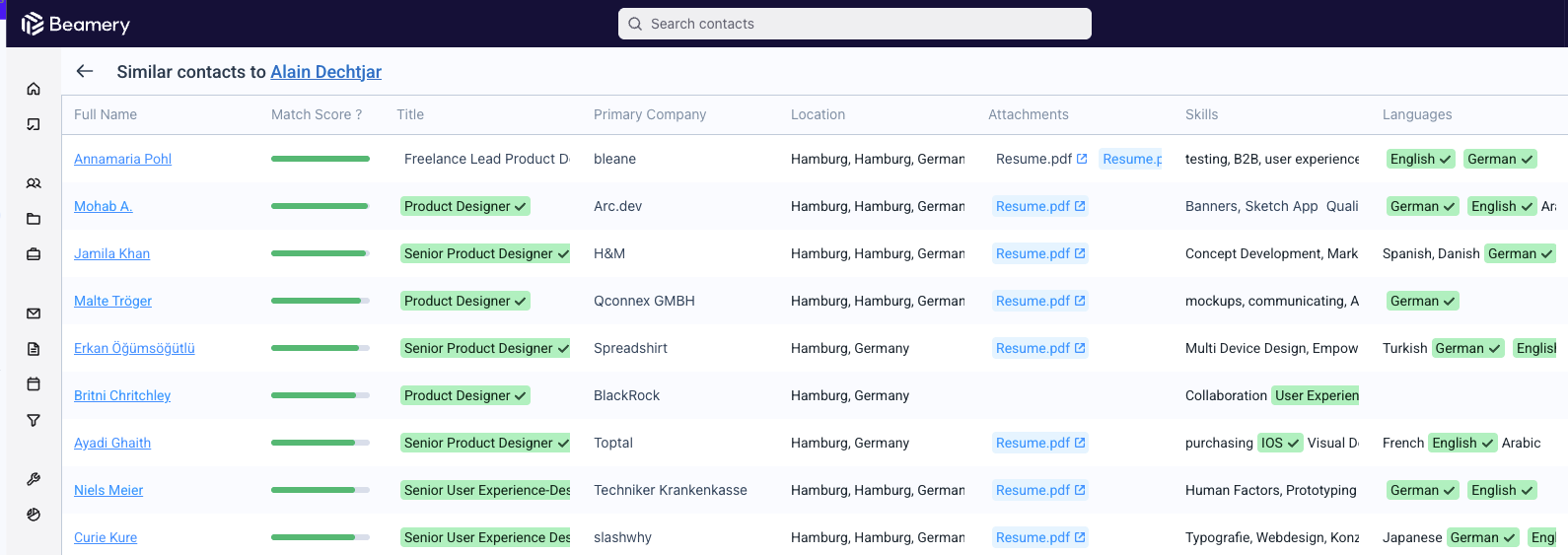Screen dimensions: 1568x555
Task: Open Malte Tröger's Resume.pdf attachment
Action: tap(1040, 301)
